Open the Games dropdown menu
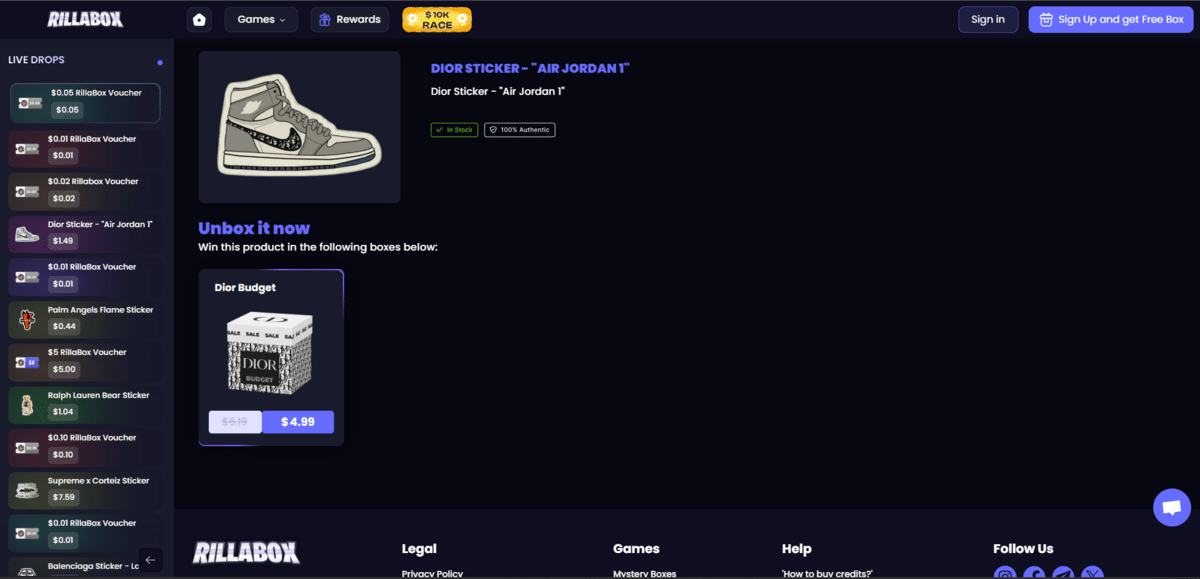 pyautogui.click(x=261, y=20)
